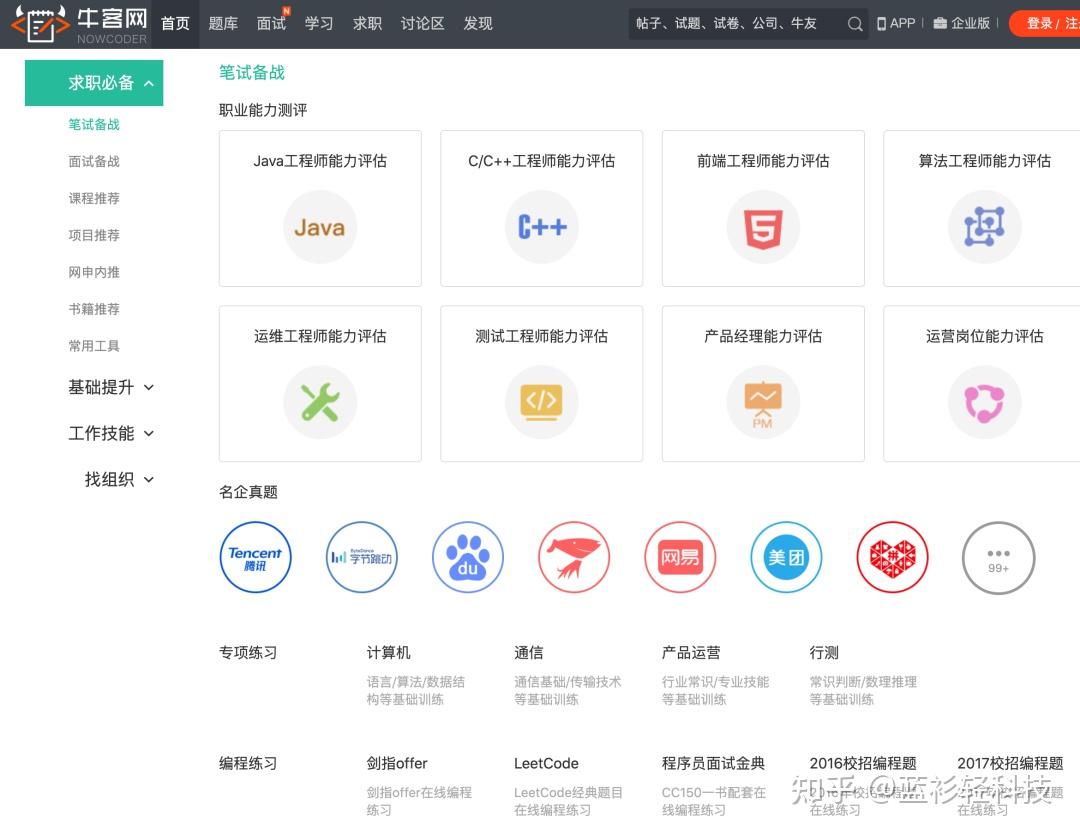The width and height of the screenshot is (1080, 834).
Task: Open the Java engineer assessment icon
Action: pos(320,227)
